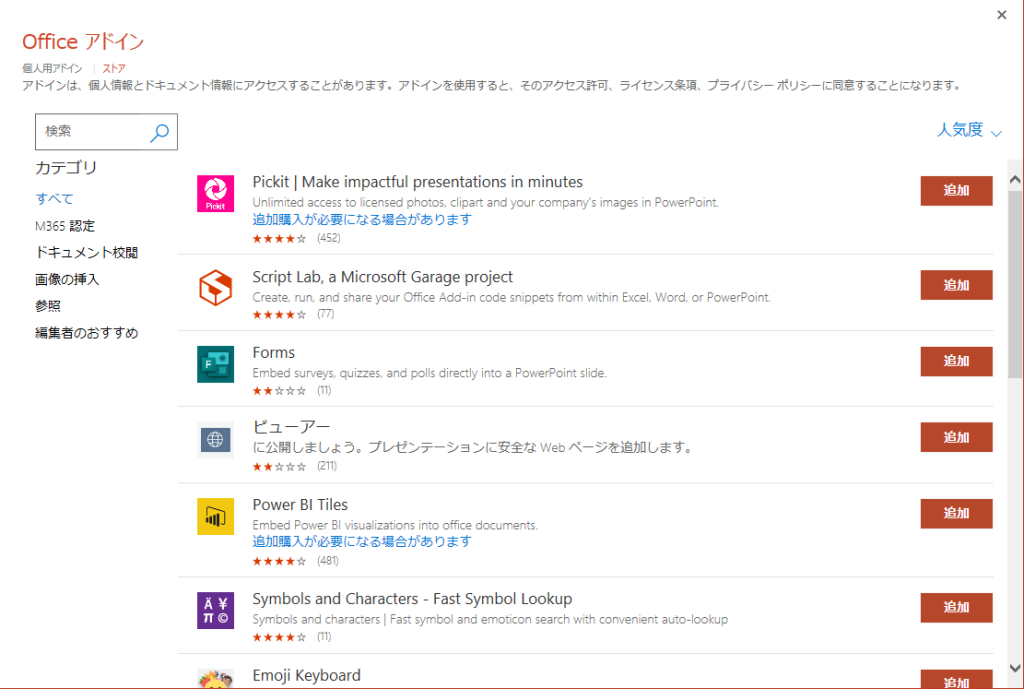The height and width of the screenshot is (689, 1024).
Task: Select the Forms add-in icon
Action: click(215, 362)
